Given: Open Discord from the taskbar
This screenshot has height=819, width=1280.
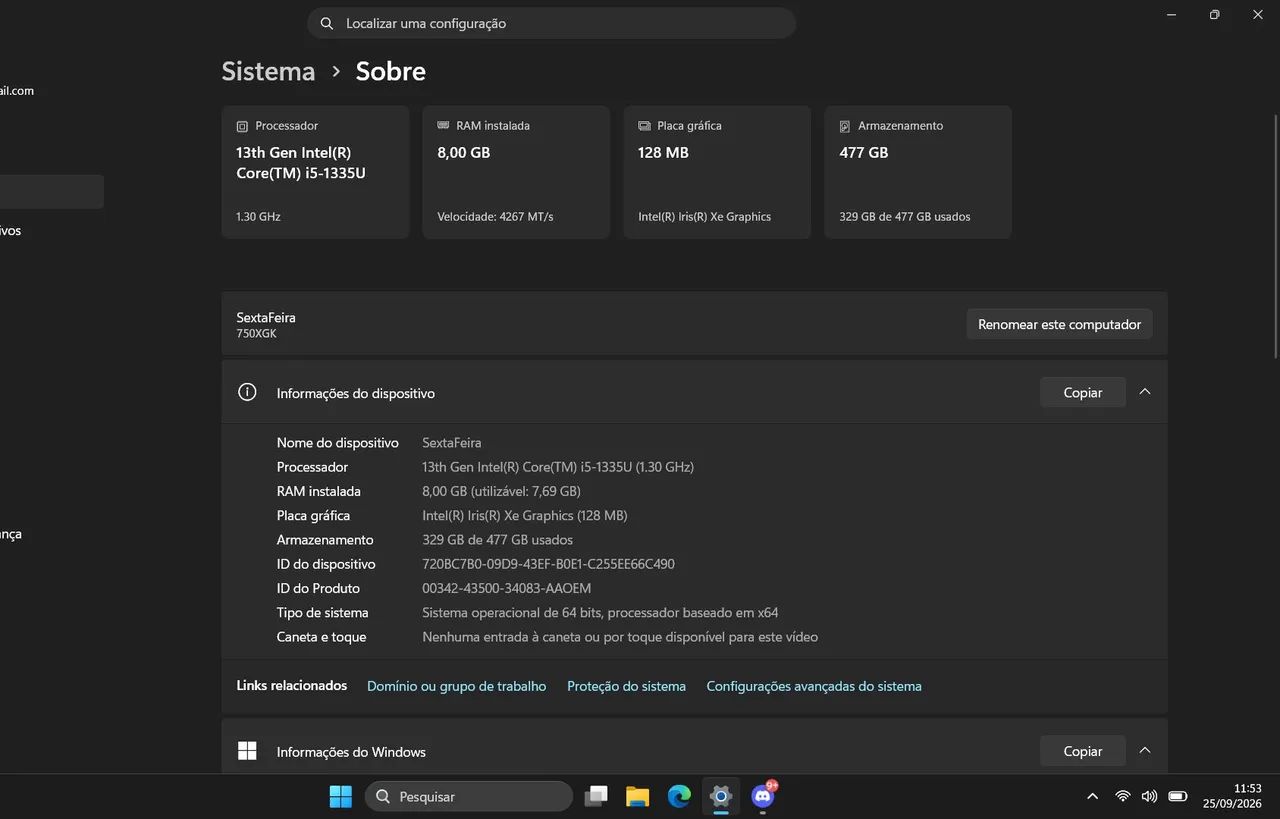Looking at the screenshot, I should click(763, 796).
